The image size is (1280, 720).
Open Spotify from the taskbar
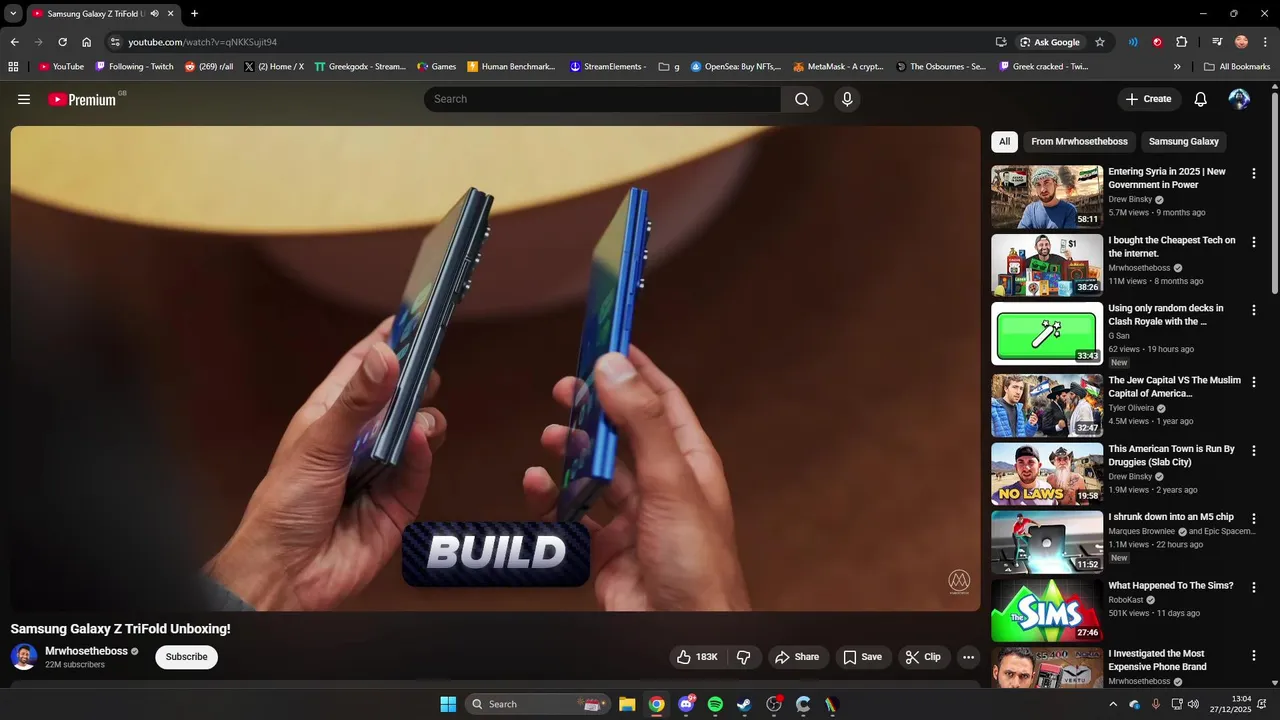715,704
